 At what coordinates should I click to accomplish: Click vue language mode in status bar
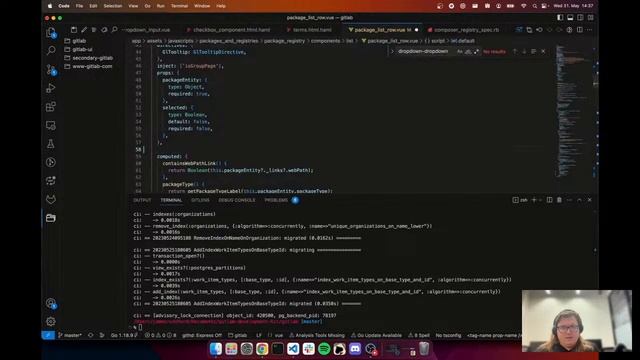pyautogui.click(x=279, y=335)
